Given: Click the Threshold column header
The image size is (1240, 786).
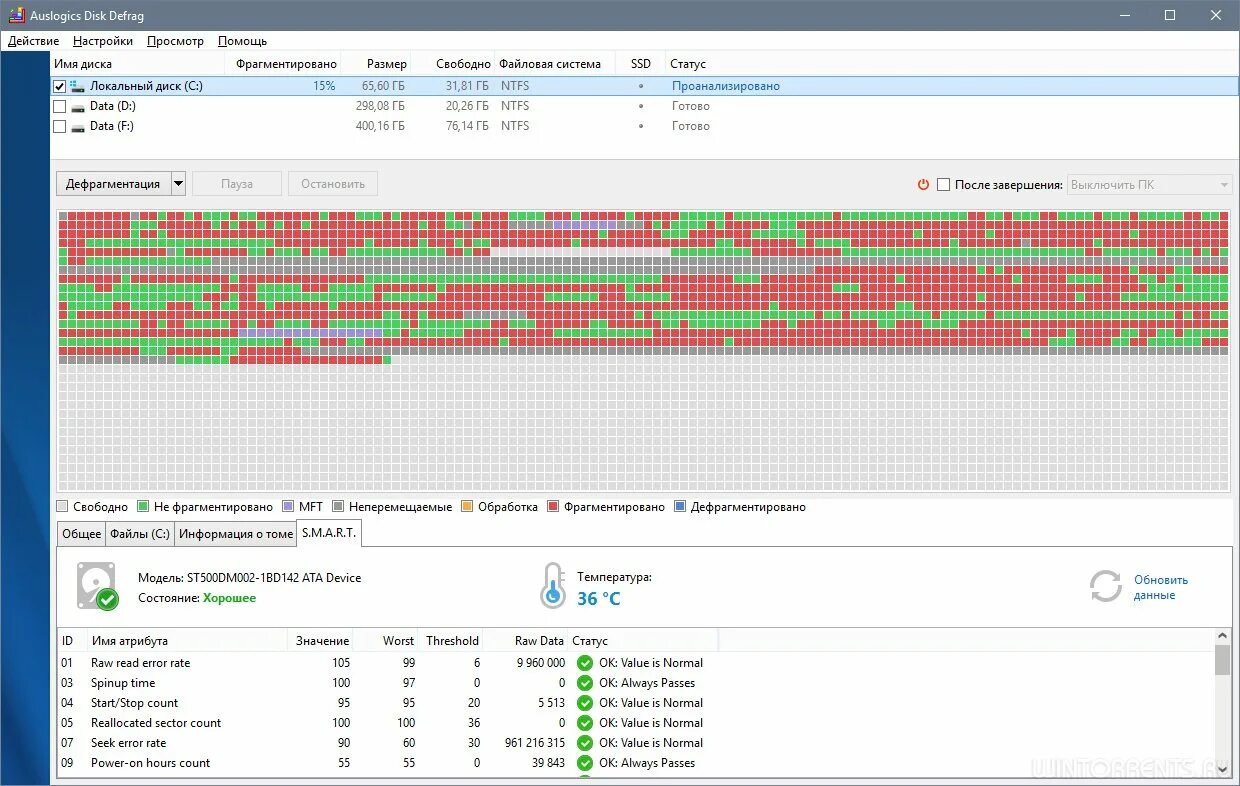Looking at the screenshot, I should click(x=451, y=641).
